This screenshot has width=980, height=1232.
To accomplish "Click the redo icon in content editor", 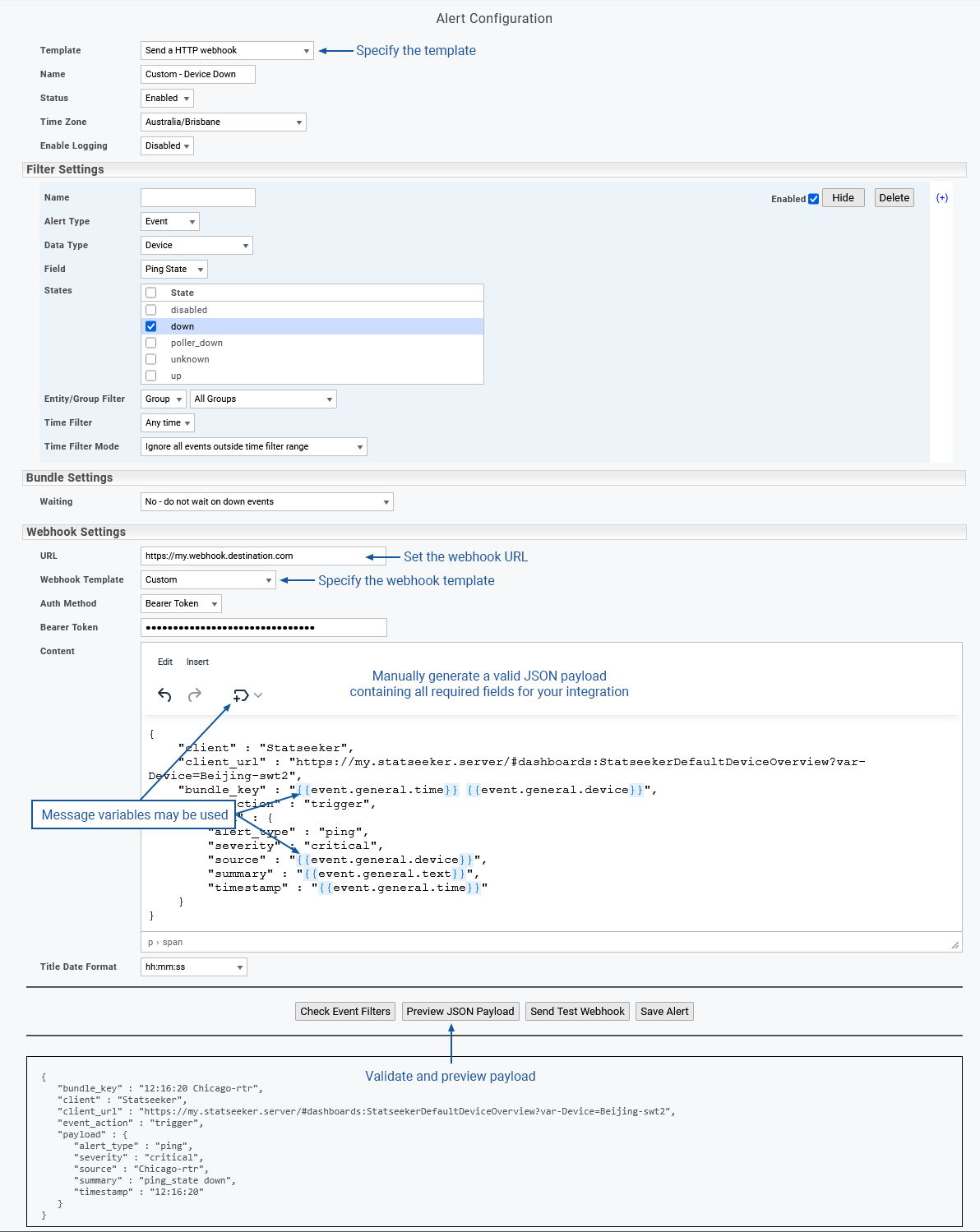I will click(195, 695).
